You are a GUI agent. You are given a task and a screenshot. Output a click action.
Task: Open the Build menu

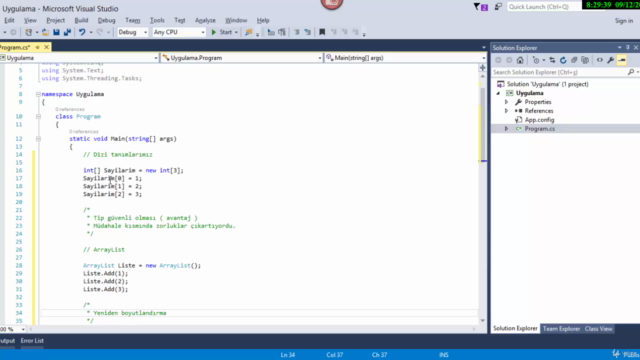(81, 20)
